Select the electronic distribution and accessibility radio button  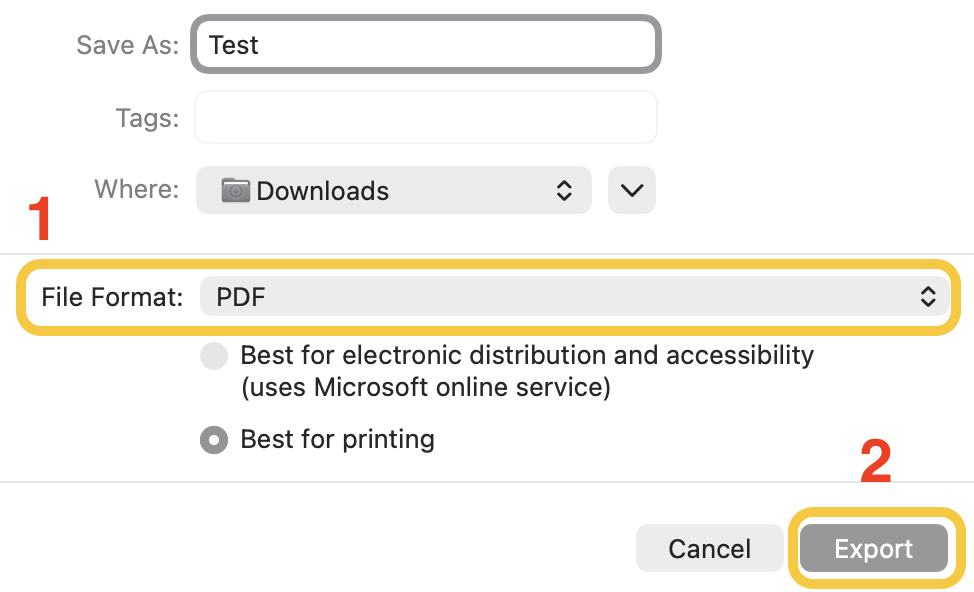click(214, 356)
